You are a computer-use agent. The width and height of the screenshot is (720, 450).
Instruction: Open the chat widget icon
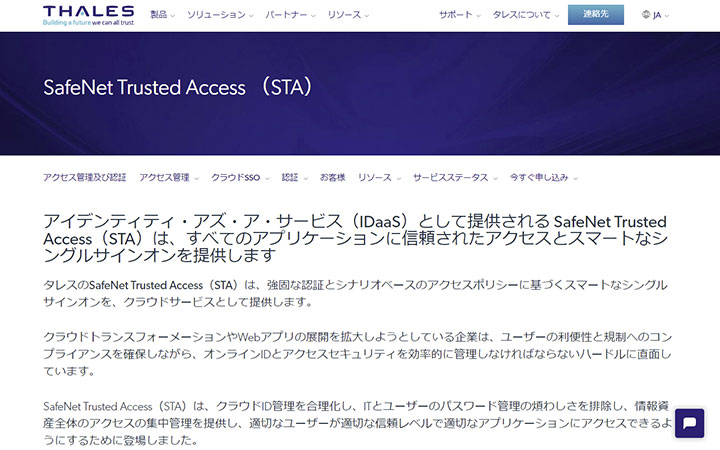point(689,423)
